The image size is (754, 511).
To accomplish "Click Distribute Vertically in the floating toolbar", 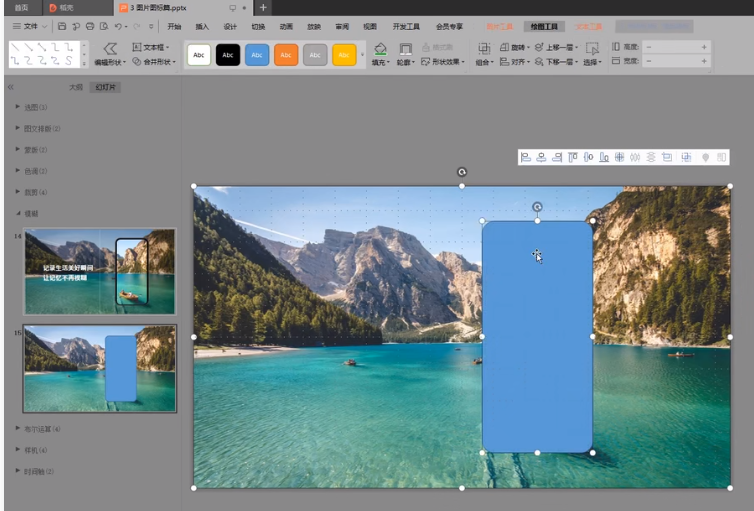I will tap(651, 157).
